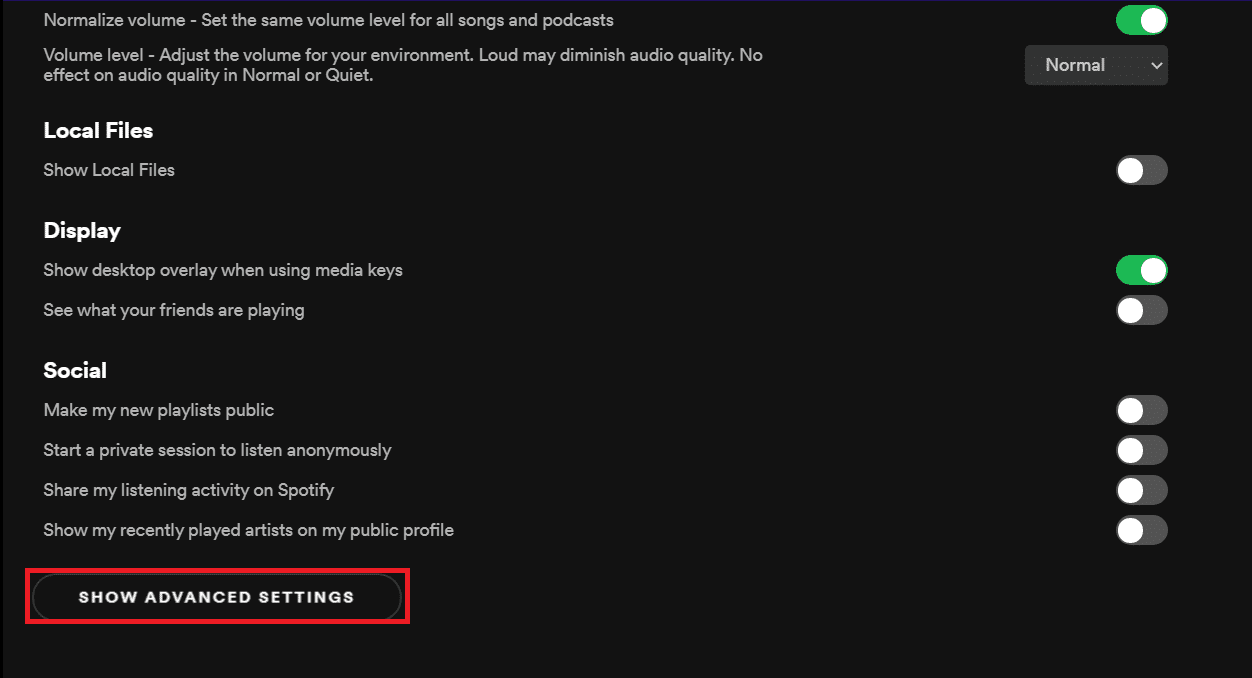The height and width of the screenshot is (678, 1252).
Task: Turn off desktop overlay media keys toggle
Action: pos(1141,270)
